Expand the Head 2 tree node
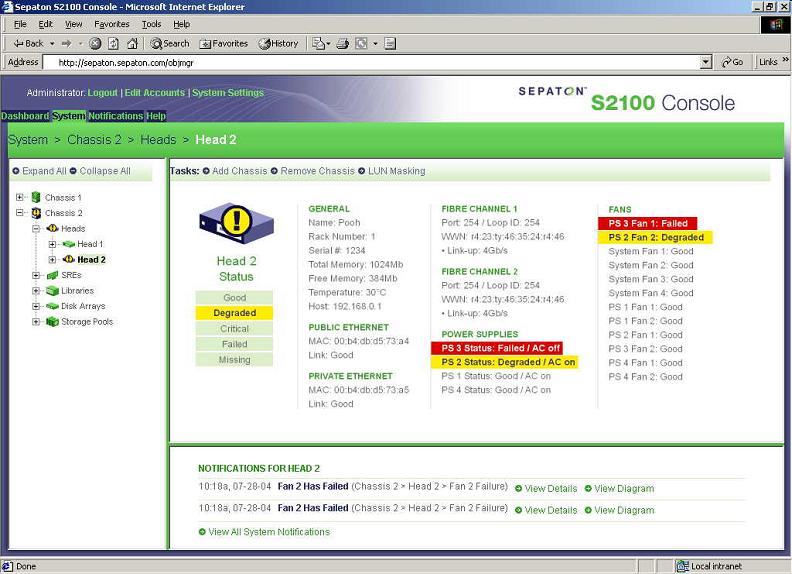Viewport: 792px width, 574px height. pos(52,260)
